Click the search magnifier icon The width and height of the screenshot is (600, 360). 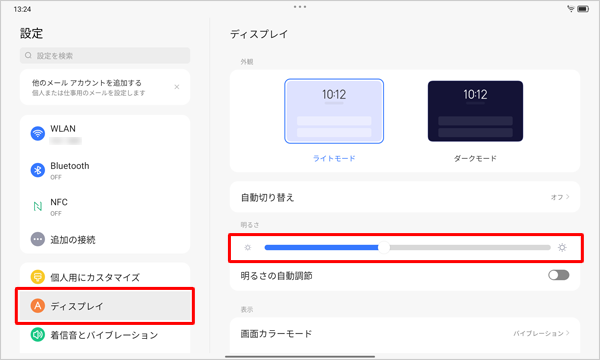click(28, 55)
